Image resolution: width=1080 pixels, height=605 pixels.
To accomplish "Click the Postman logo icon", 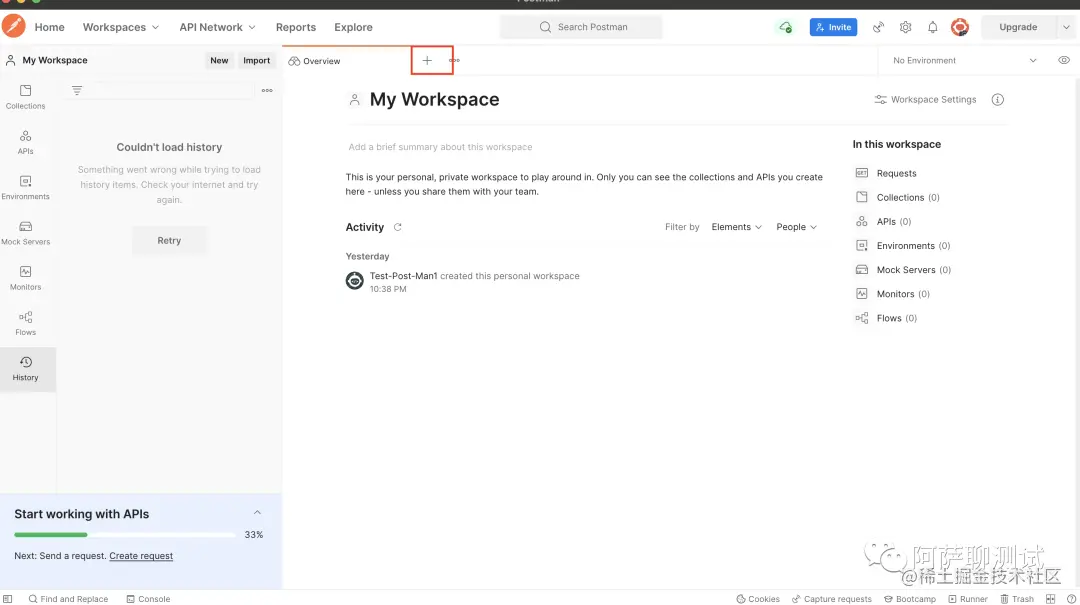I will tap(13, 26).
